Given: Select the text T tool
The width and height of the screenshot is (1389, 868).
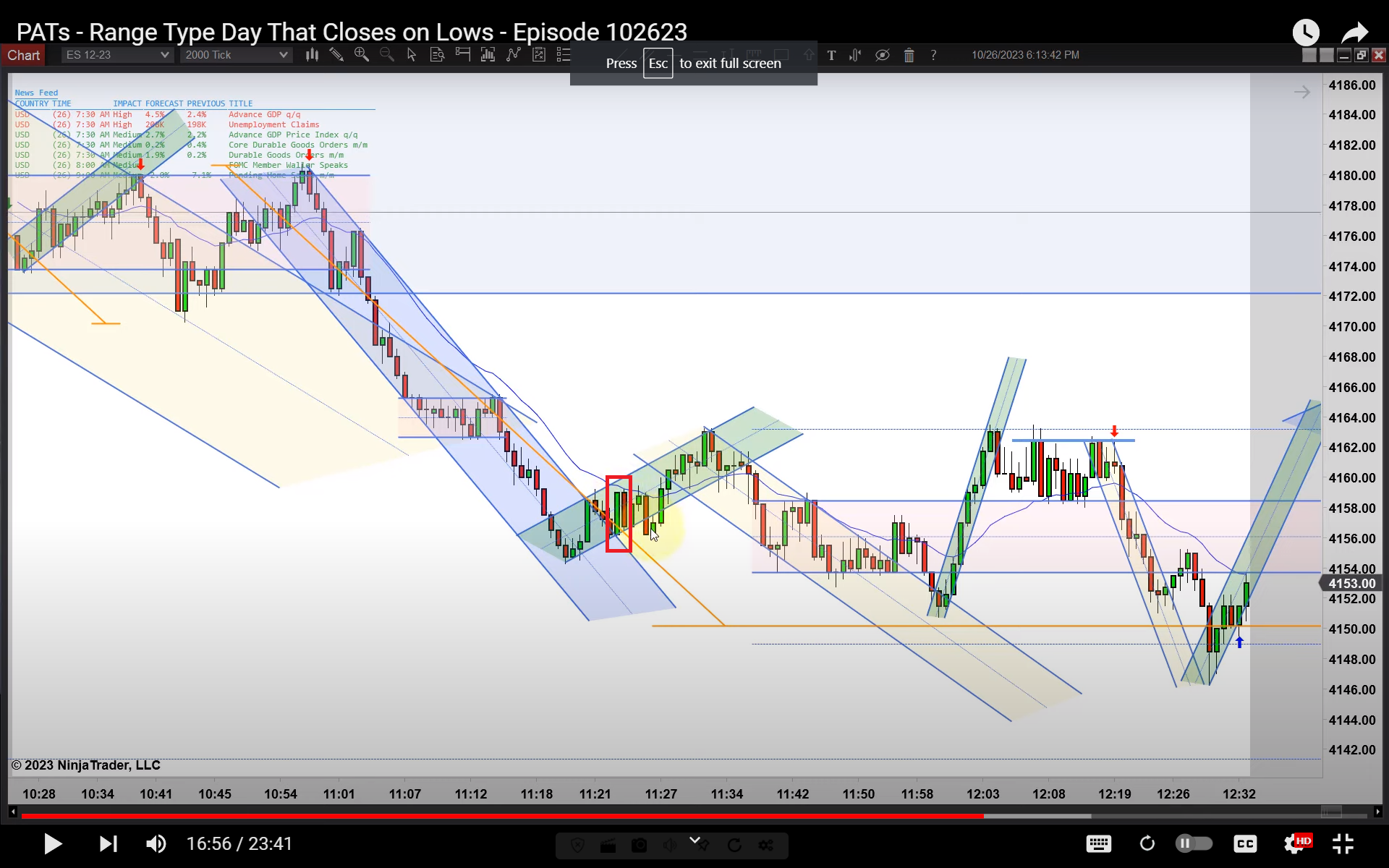Looking at the screenshot, I should pos(831,55).
